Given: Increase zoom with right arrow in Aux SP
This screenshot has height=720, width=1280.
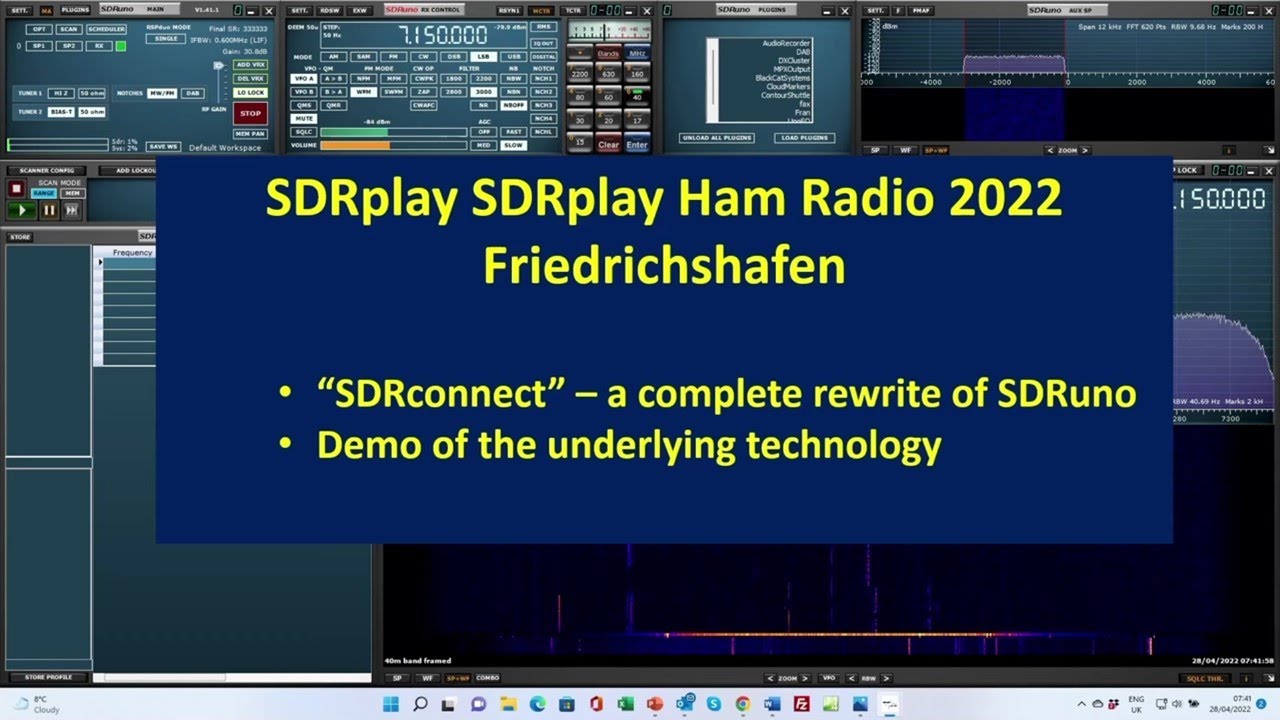Looking at the screenshot, I should pyautogui.click(x=1086, y=150).
